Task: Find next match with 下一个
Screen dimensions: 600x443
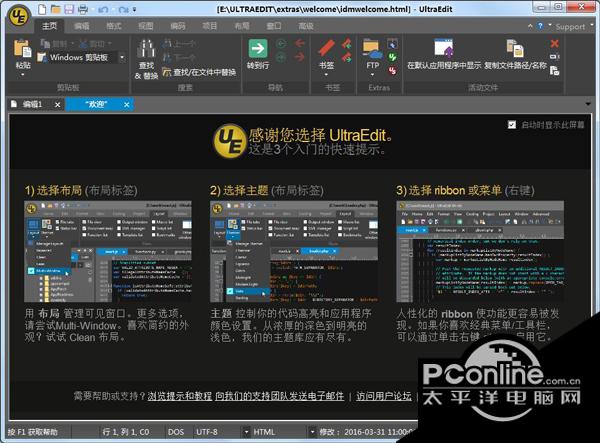Action: tap(179, 58)
